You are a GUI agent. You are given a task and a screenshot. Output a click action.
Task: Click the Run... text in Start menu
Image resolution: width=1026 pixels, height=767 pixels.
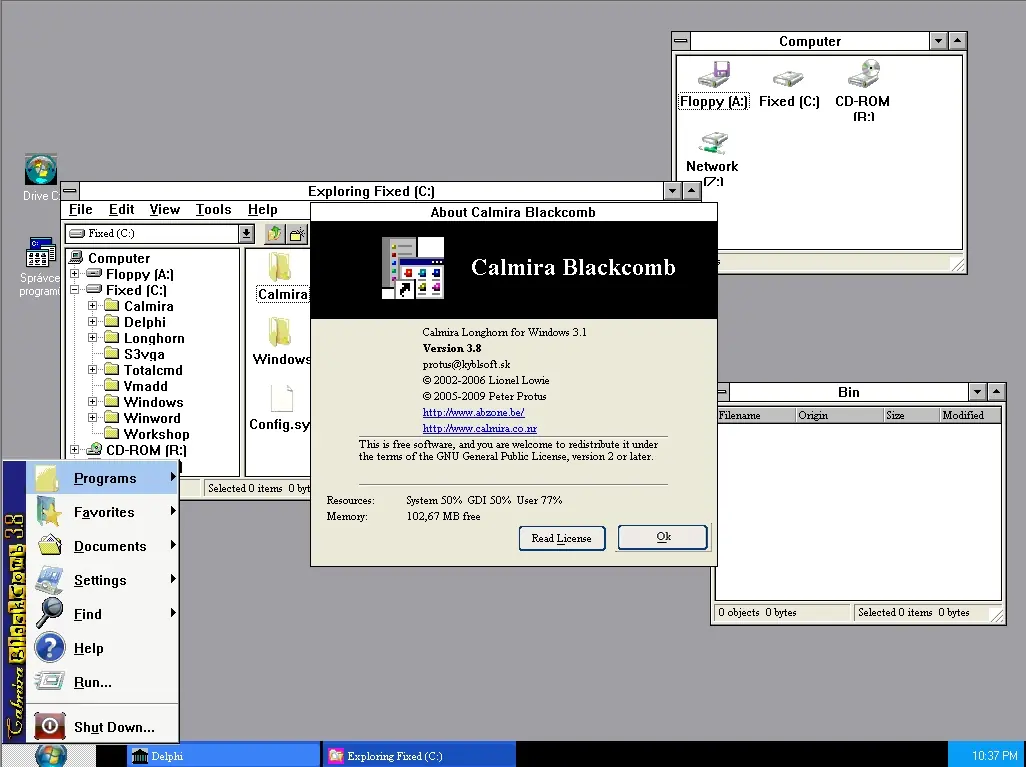coord(93,682)
